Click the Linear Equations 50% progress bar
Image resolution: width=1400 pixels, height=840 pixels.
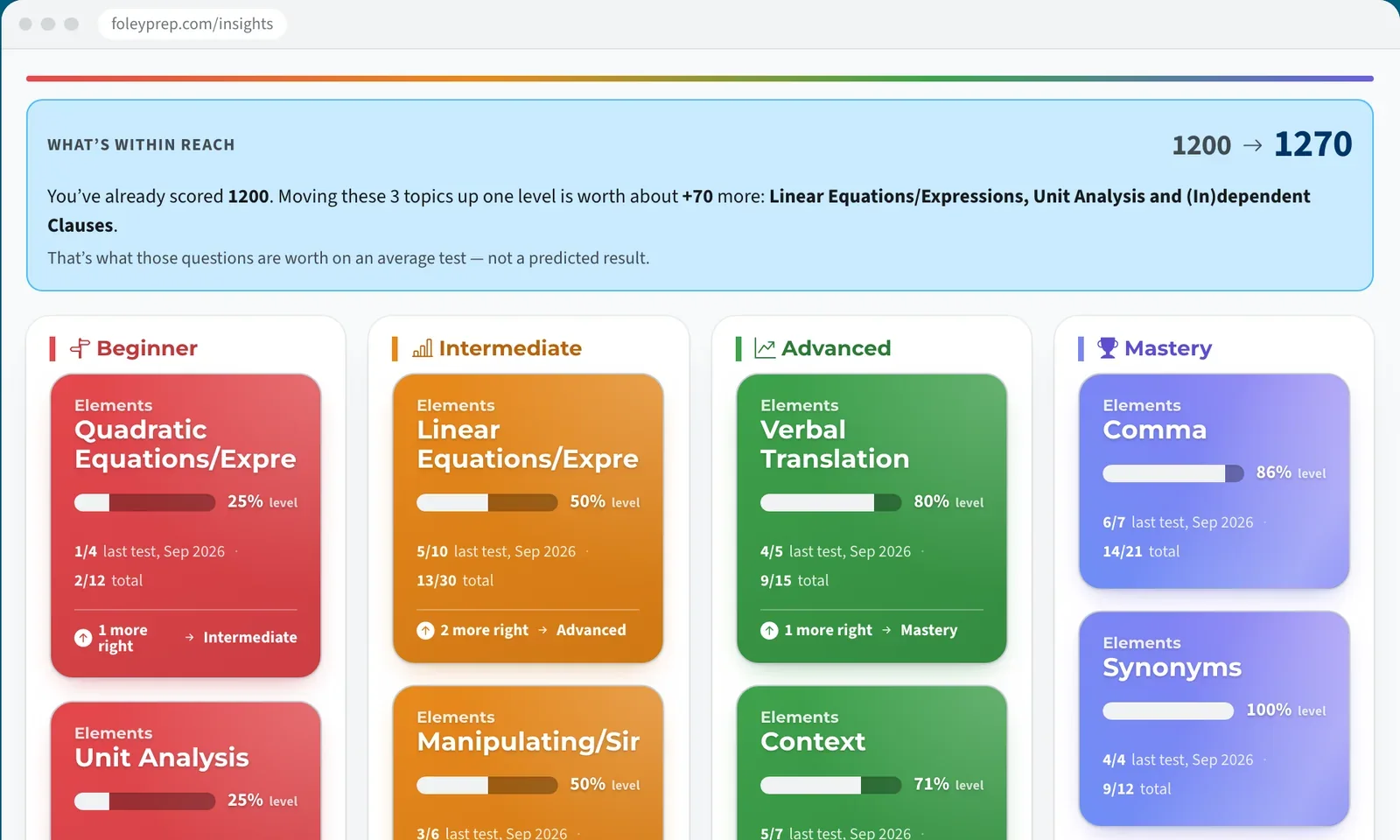[486, 502]
